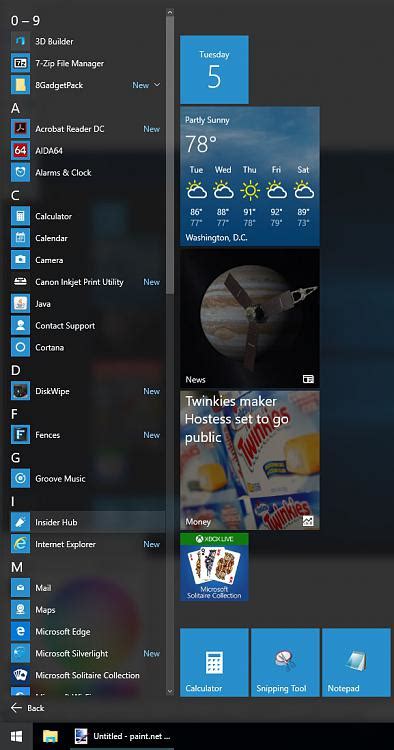Image resolution: width=394 pixels, height=750 pixels.
Task: Open the Contact Support icon
Action: pyautogui.click(x=20, y=326)
